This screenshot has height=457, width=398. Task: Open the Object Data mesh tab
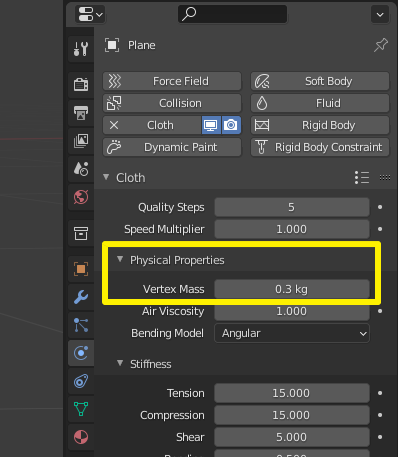(81, 409)
